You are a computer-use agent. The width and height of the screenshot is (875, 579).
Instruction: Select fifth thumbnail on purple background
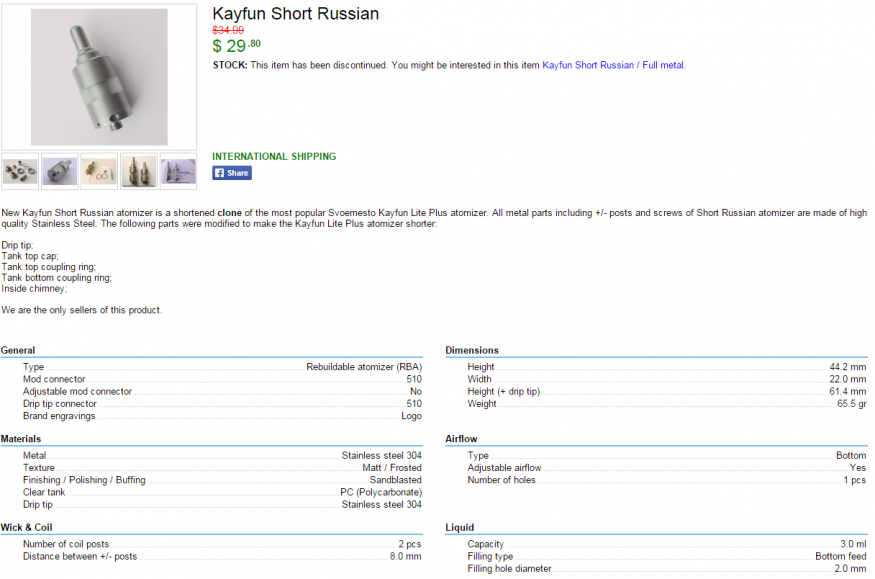(x=178, y=171)
